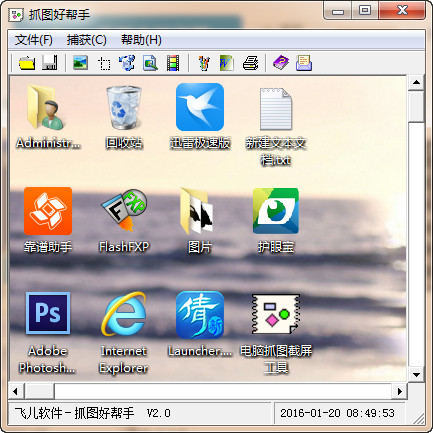Click the pencil cup paint icon
Screen dimensions: 433x433
point(204,63)
